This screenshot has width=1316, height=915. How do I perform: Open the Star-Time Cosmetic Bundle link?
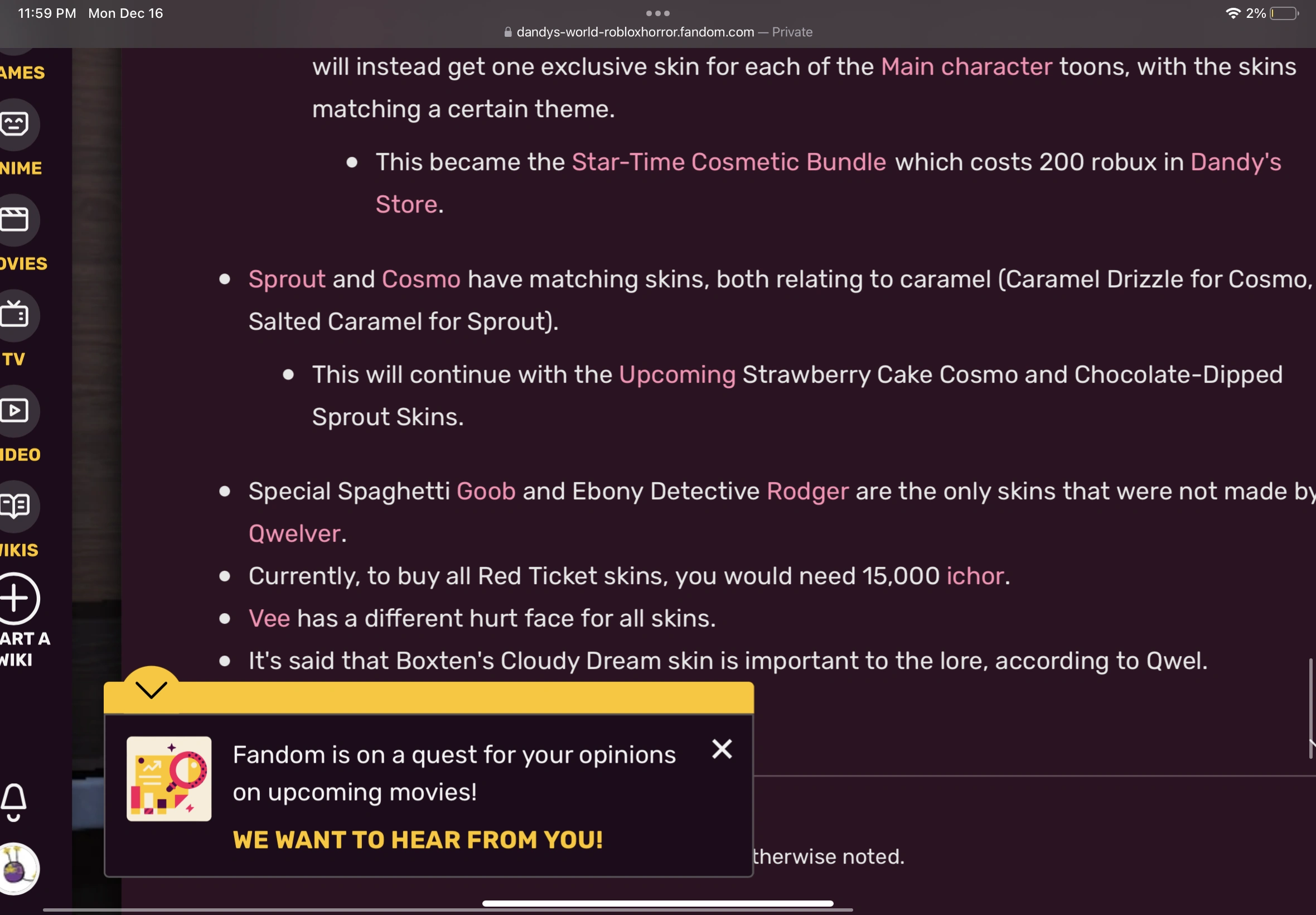[x=729, y=162]
